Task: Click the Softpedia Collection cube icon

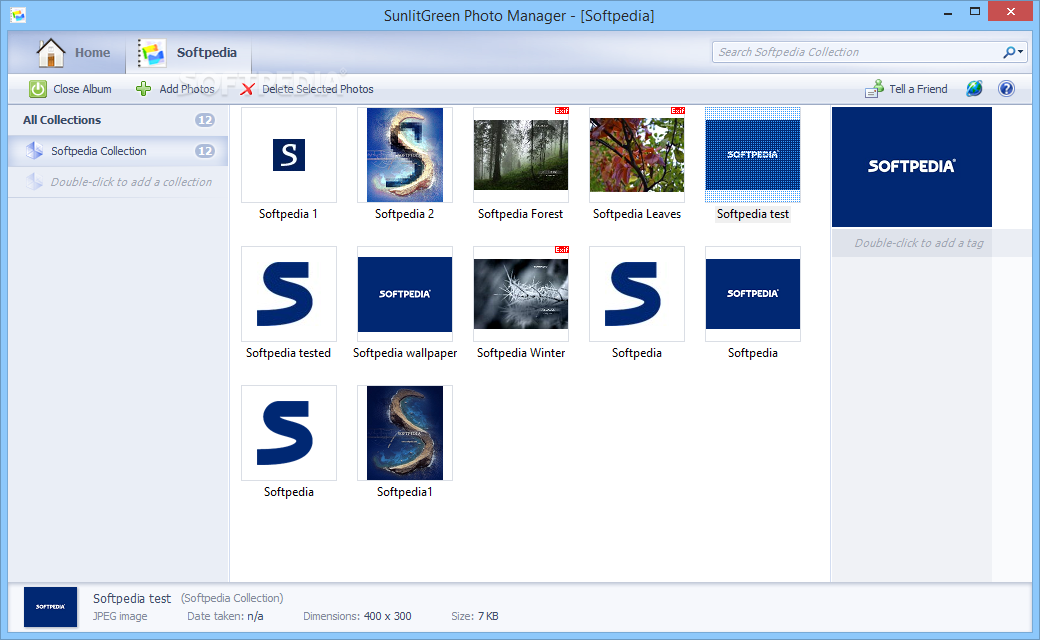Action: pyautogui.click(x=34, y=151)
